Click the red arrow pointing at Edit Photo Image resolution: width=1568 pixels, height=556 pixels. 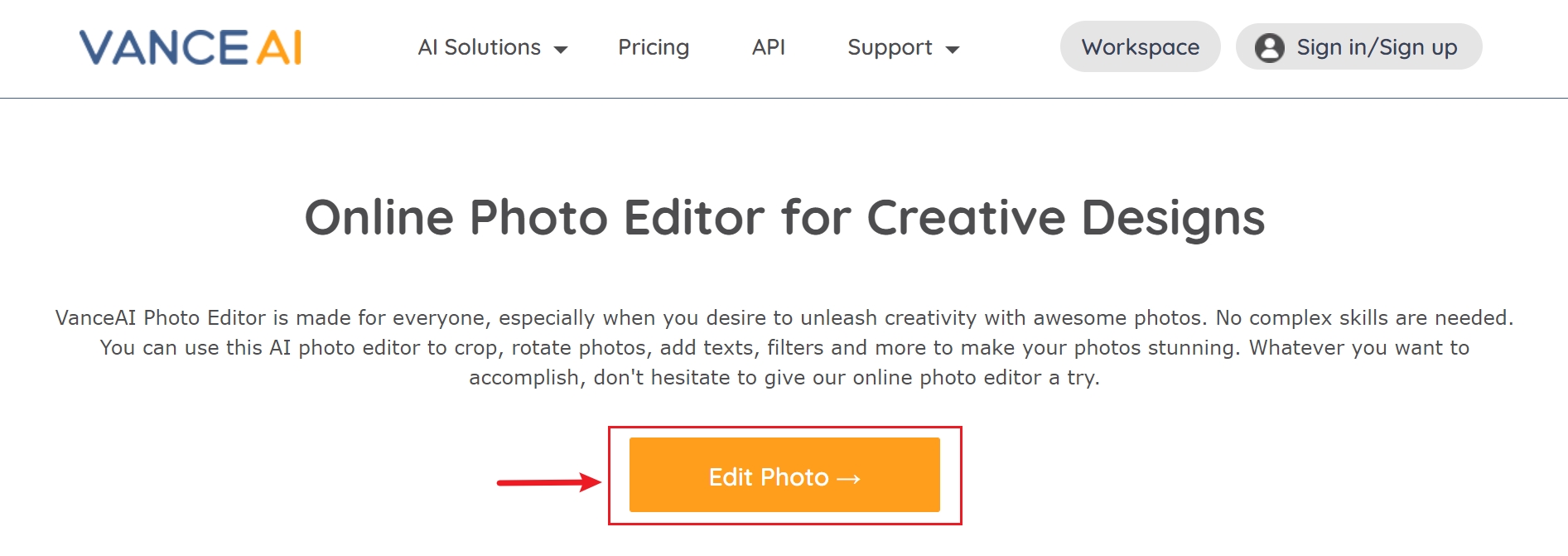pos(547,481)
